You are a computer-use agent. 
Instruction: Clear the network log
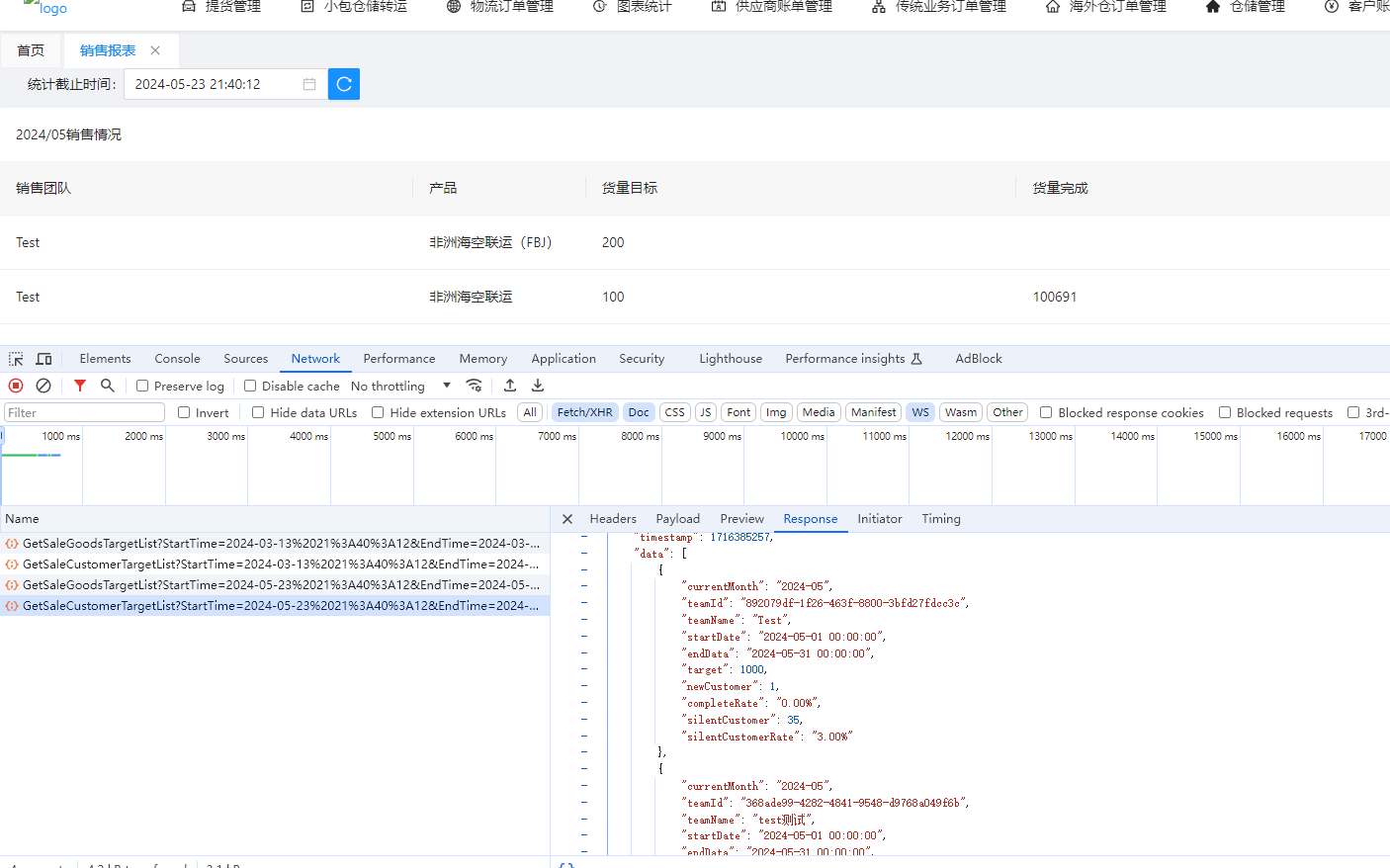point(43,386)
